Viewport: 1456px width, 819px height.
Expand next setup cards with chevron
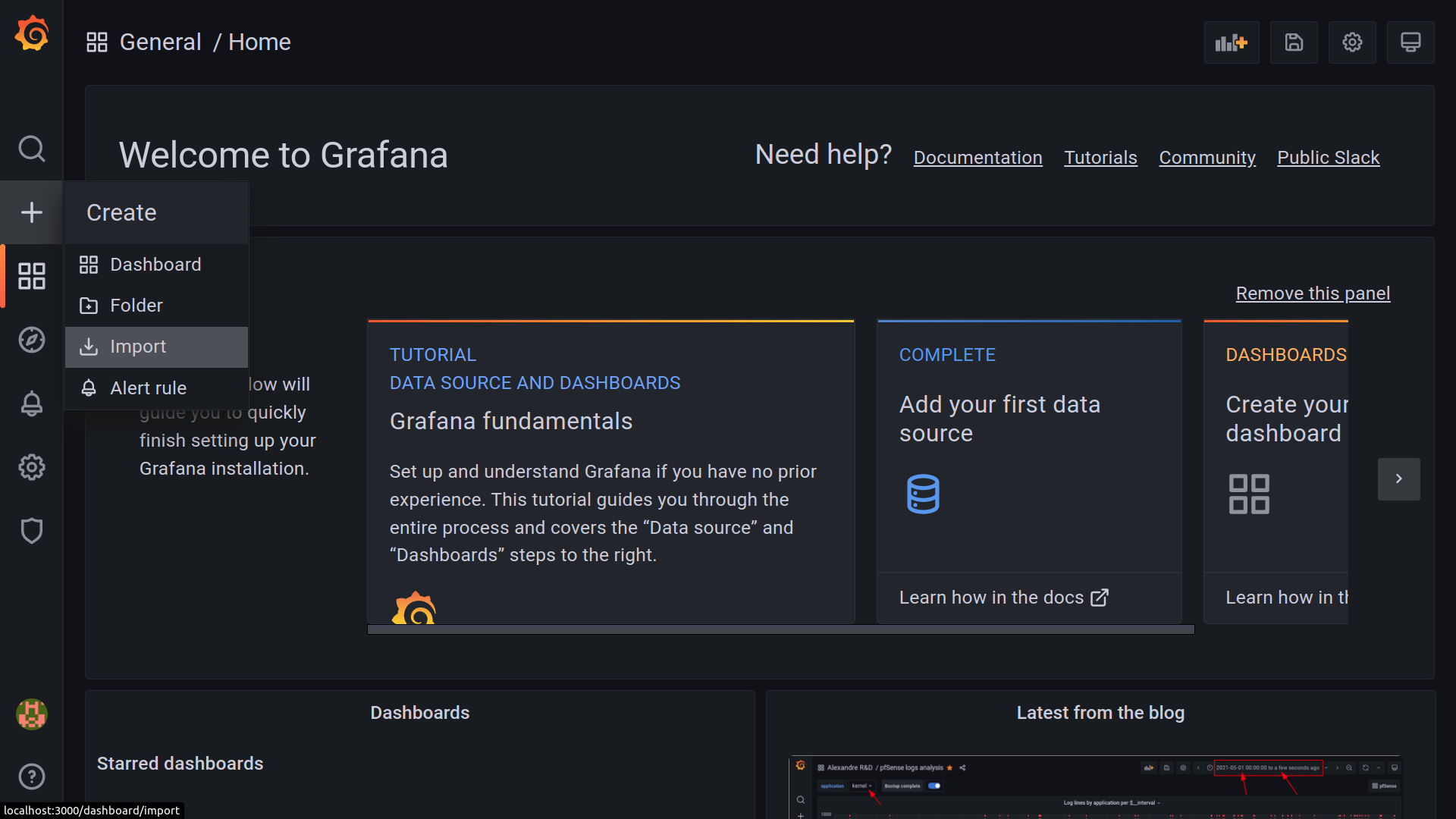click(x=1398, y=479)
